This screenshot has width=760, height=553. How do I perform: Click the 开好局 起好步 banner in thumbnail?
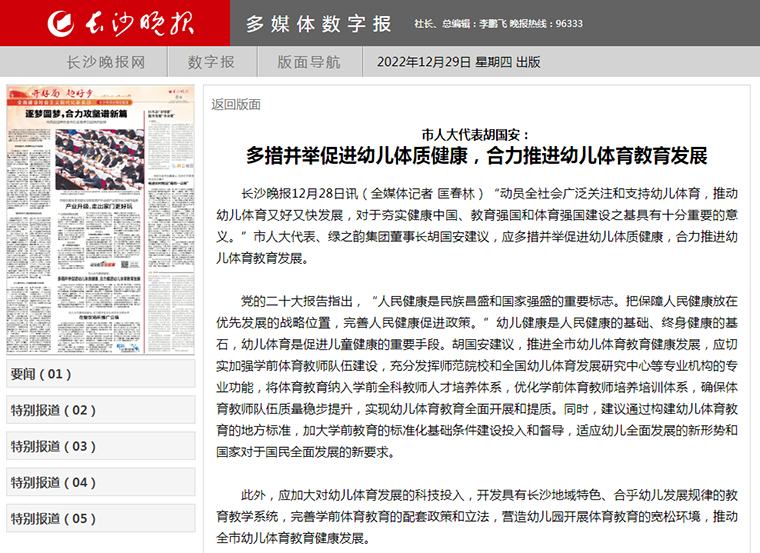[x=62, y=94]
